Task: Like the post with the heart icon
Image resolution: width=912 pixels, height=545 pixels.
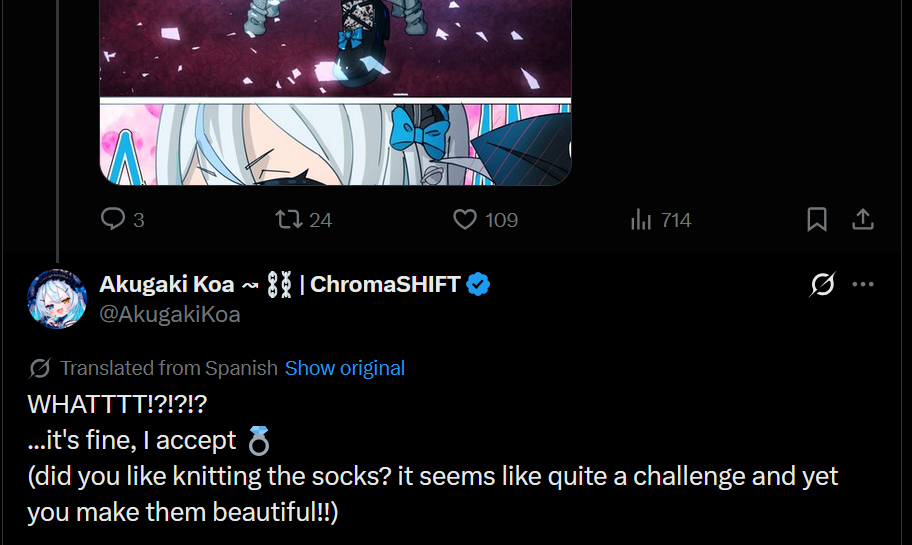Action: point(465,219)
